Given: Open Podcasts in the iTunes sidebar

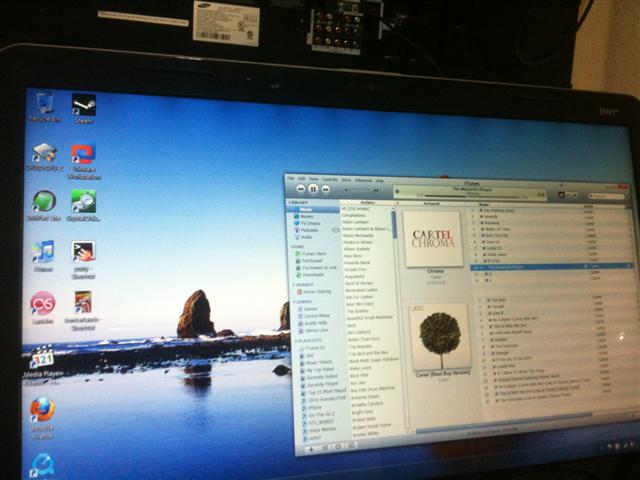Looking at the screenshot, I should coord(306,230).
